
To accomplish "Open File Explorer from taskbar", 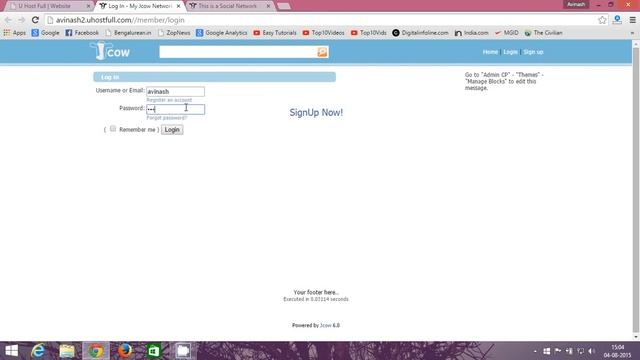I will tap(67, 351).
